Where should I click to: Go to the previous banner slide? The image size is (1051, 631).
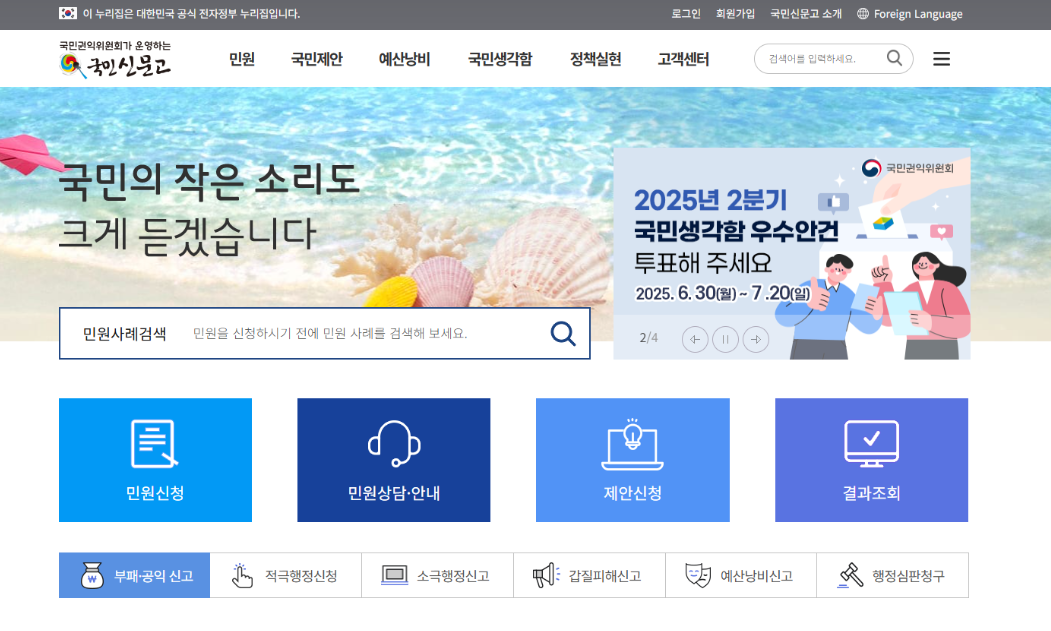point(695,339)
